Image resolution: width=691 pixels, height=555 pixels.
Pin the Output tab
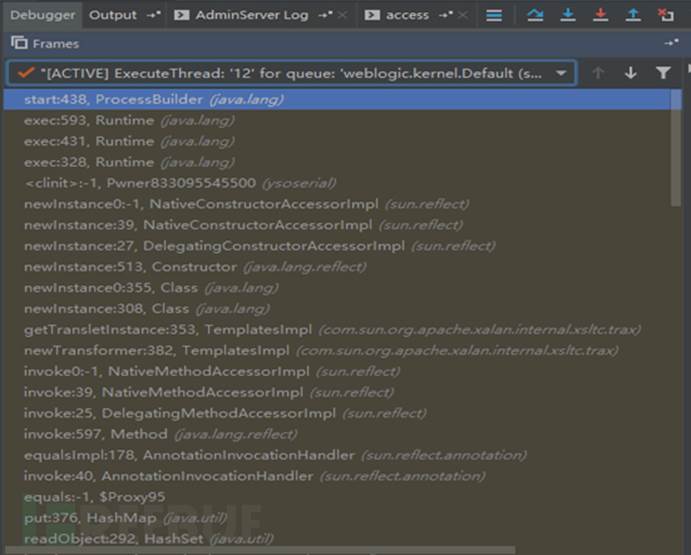tap(153, 15)
